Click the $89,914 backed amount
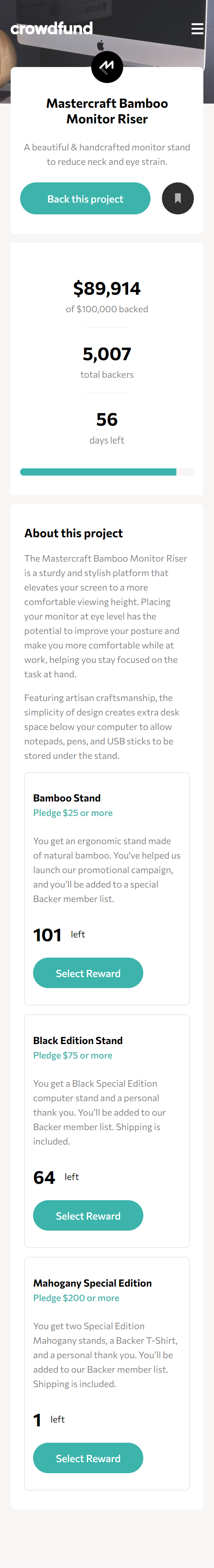Image resolution: width=214 pixels, height=1568 pixels. (107, 288)
